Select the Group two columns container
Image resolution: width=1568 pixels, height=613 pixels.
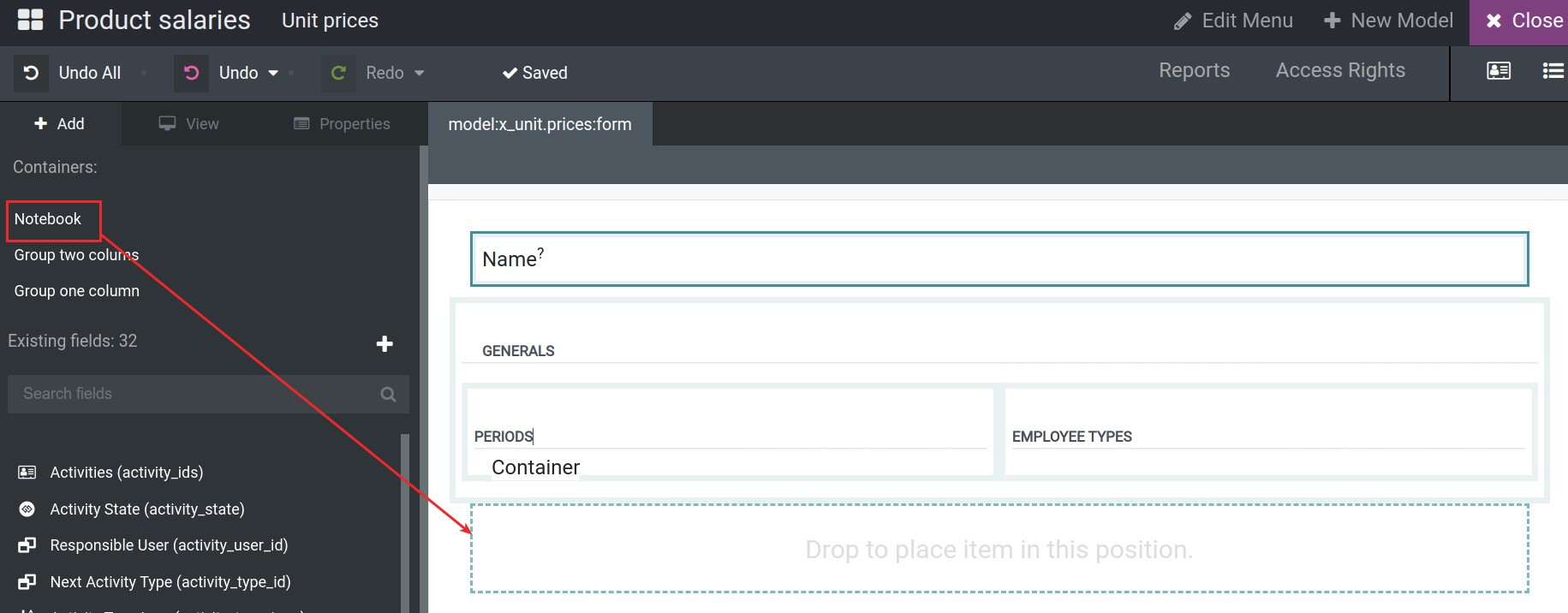pos(76,255)
